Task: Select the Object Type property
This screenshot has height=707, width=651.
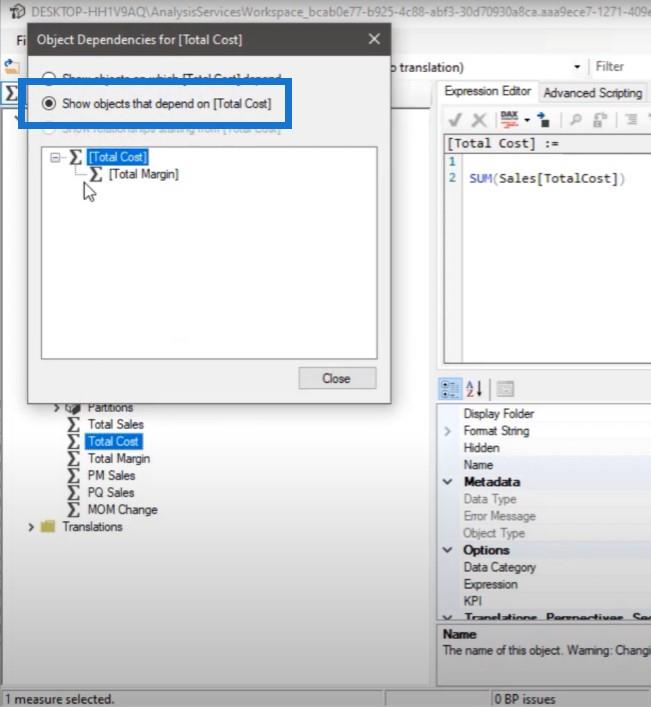Action: click(x=494, y=533)
